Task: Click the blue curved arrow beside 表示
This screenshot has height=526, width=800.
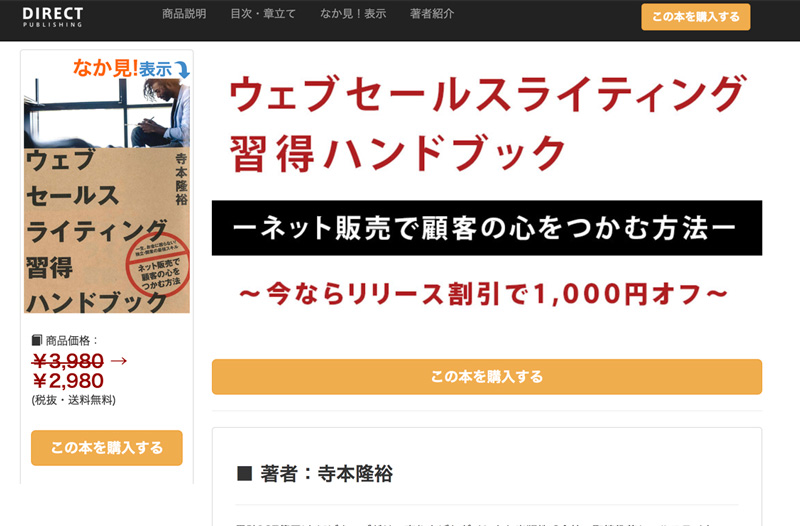Action: pyautogui.click(x=182, y=69)
